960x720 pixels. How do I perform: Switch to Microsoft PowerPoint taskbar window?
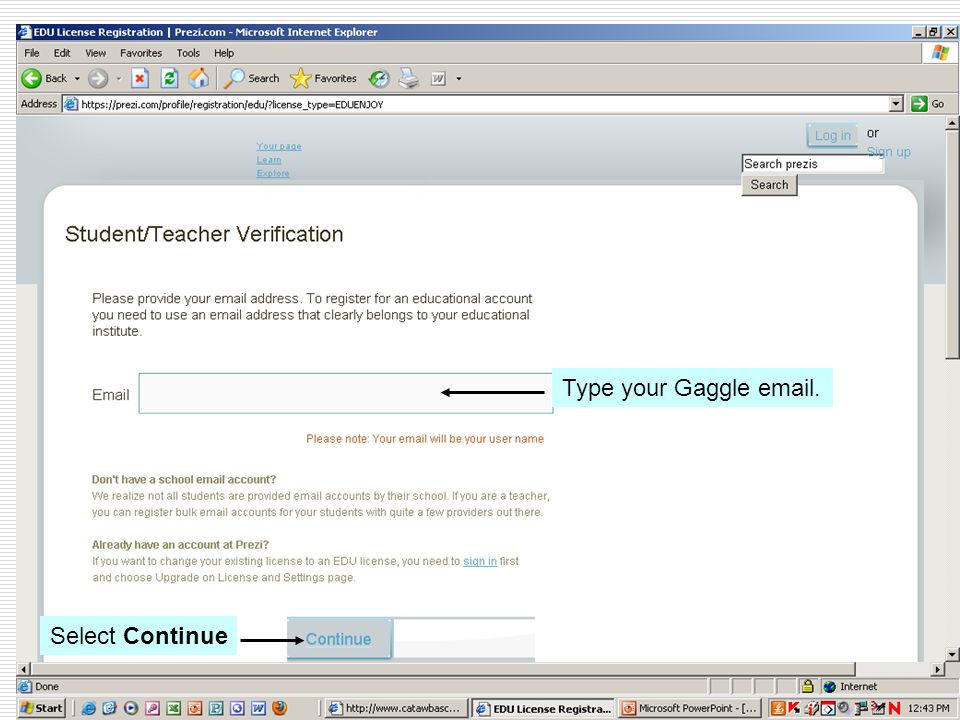pos(691,708)
